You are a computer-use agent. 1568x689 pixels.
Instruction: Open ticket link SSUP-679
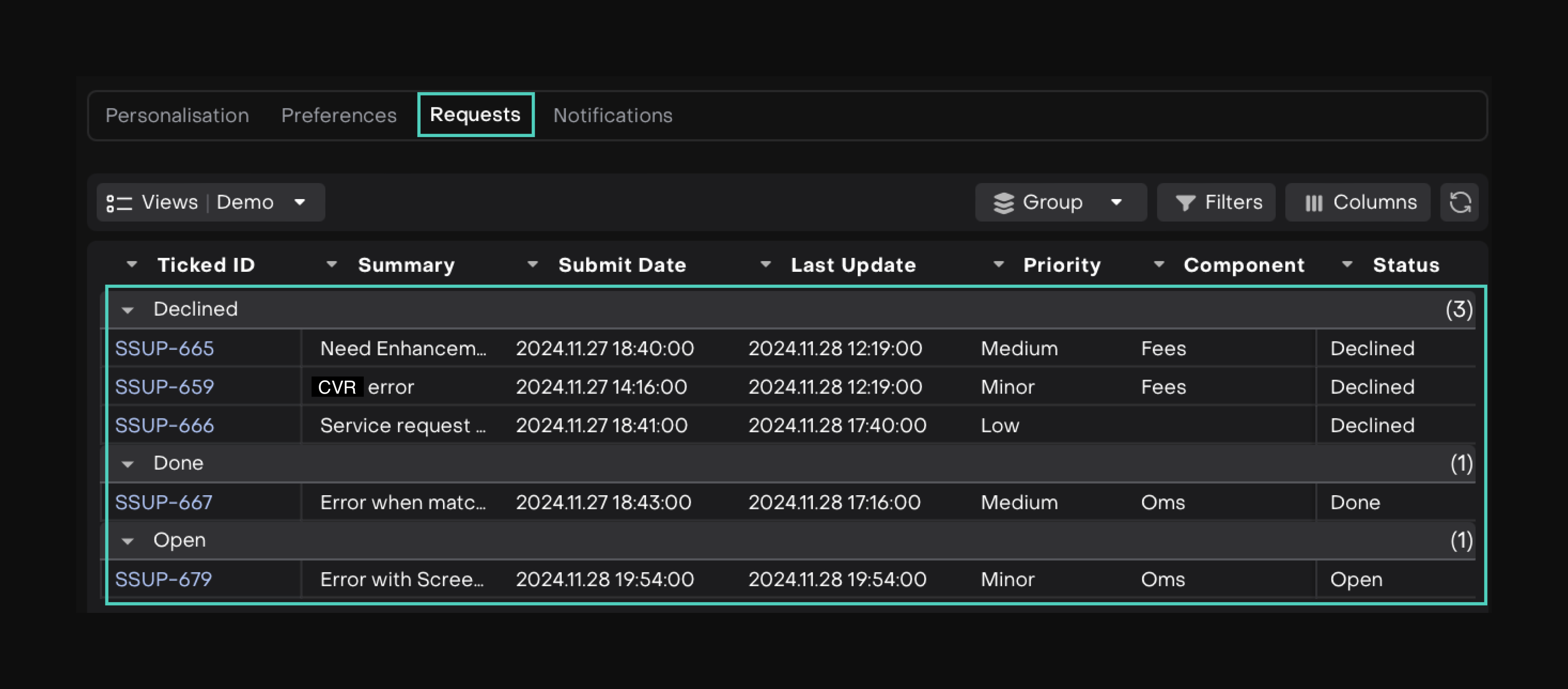coord(163,579)
